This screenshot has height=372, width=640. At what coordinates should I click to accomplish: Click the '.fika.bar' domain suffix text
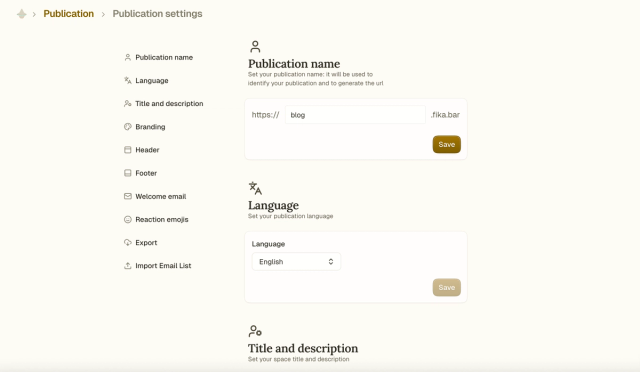(445, 115)
